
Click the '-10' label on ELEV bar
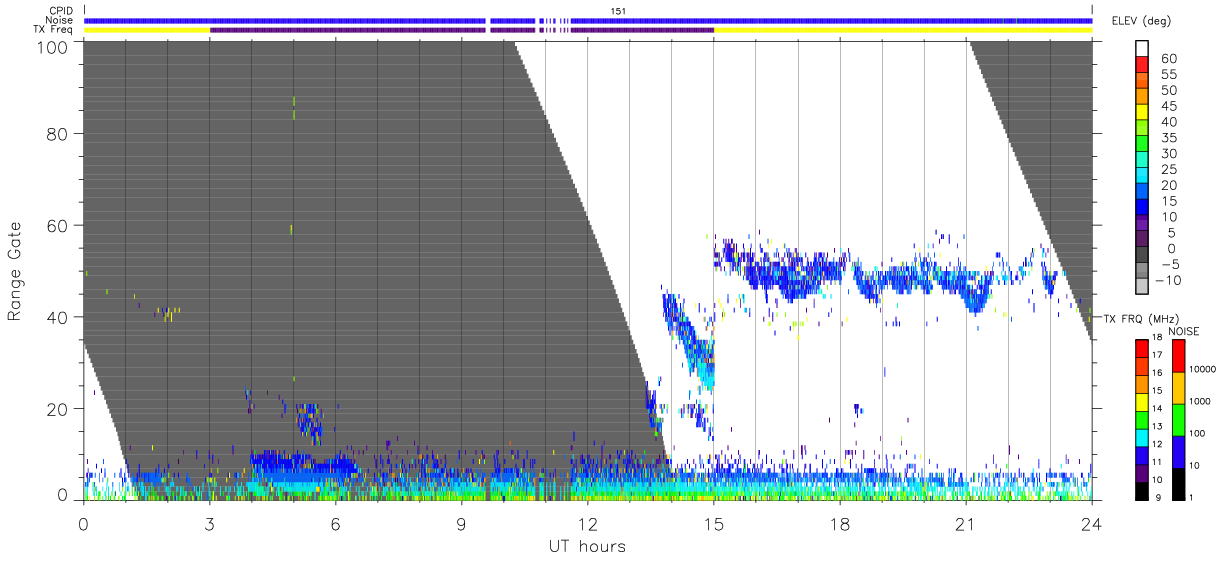tap(1168, 280)
